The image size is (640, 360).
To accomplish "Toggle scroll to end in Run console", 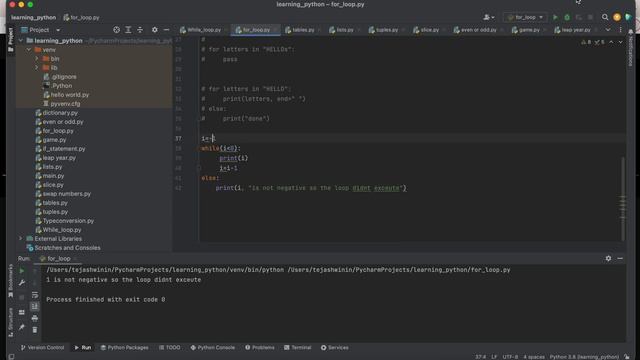I will click(x=35, y=306).
